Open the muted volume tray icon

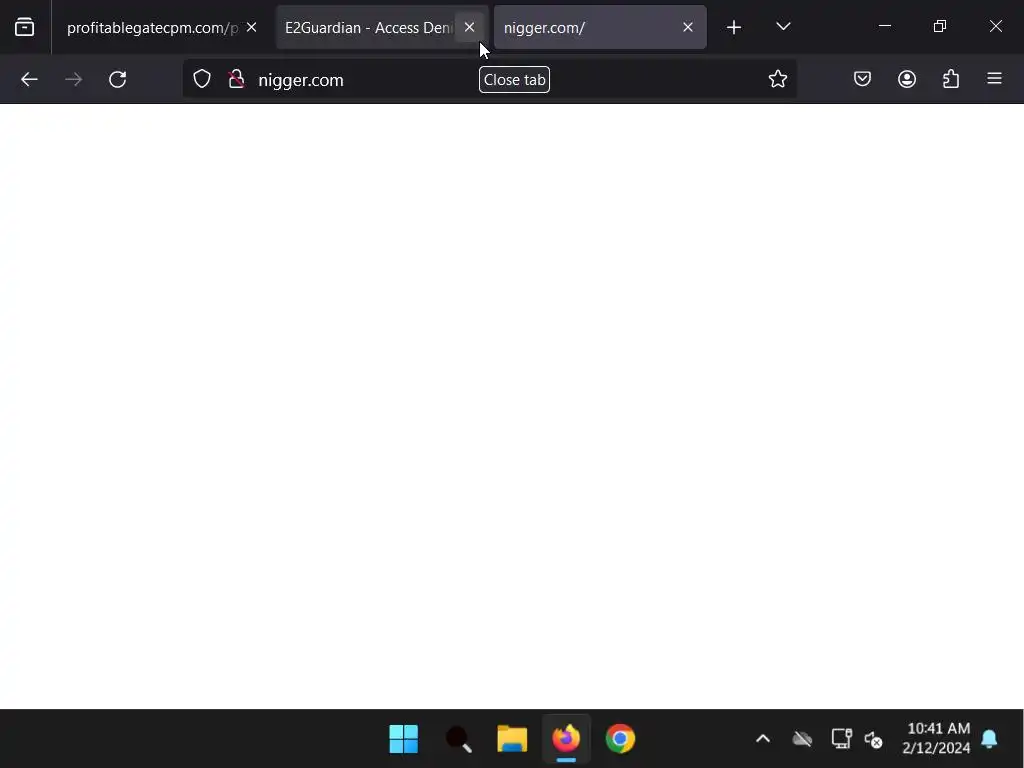click(x=874, y=739)
